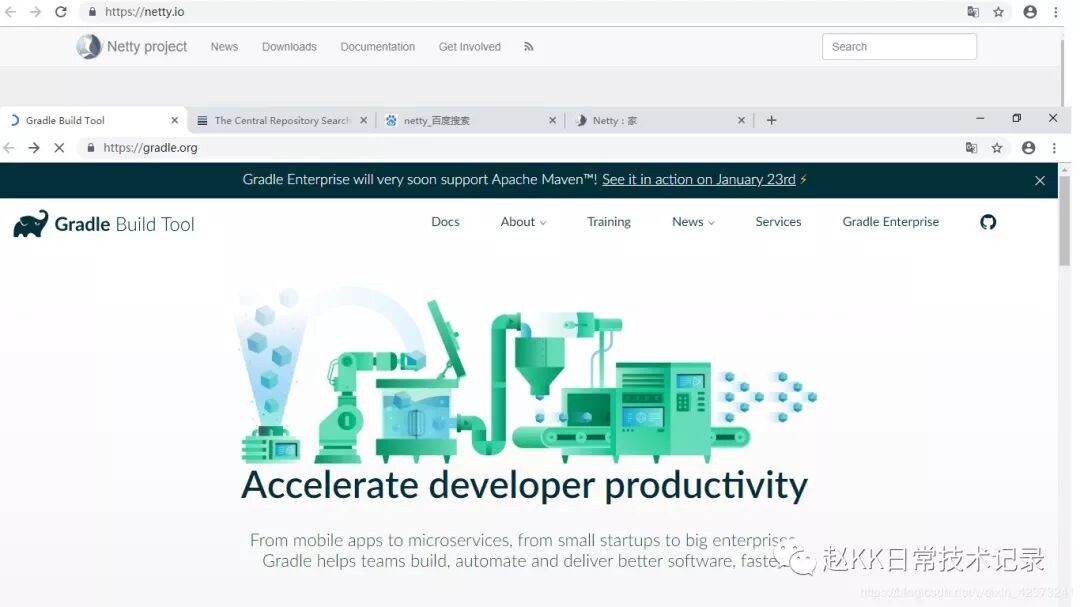Viewport: 1080px width, 607px height.
Task: Close the Netty : 家 tab
Action: [x=741, y=120]
